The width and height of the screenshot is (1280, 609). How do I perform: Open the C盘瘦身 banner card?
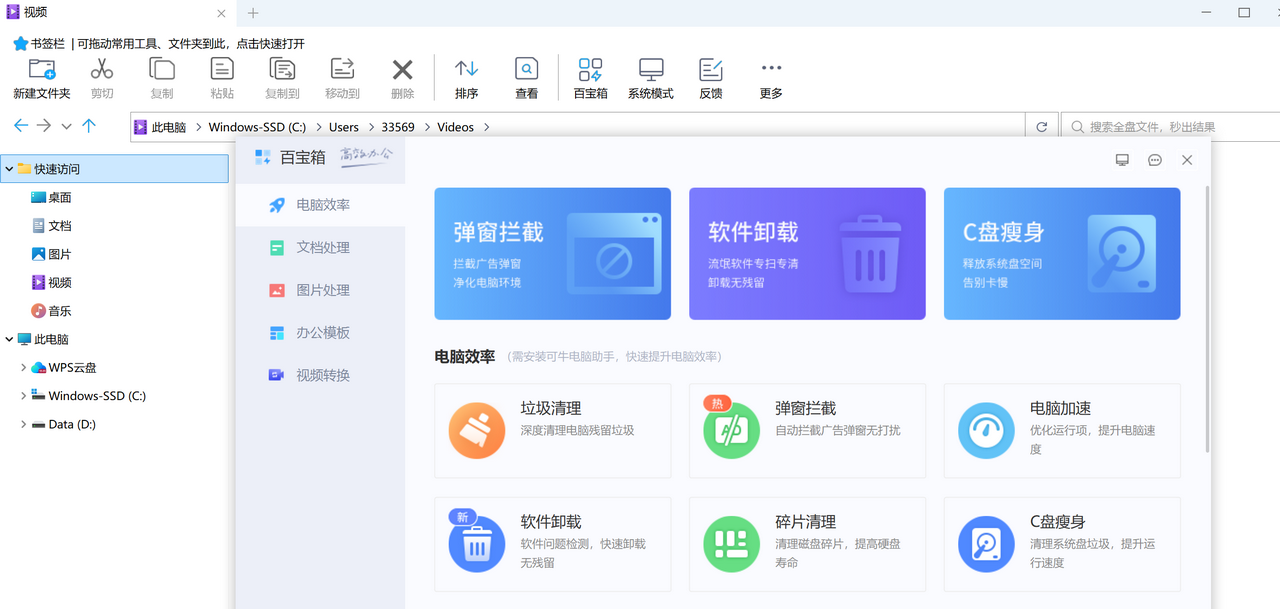[x=1062, y=253]
